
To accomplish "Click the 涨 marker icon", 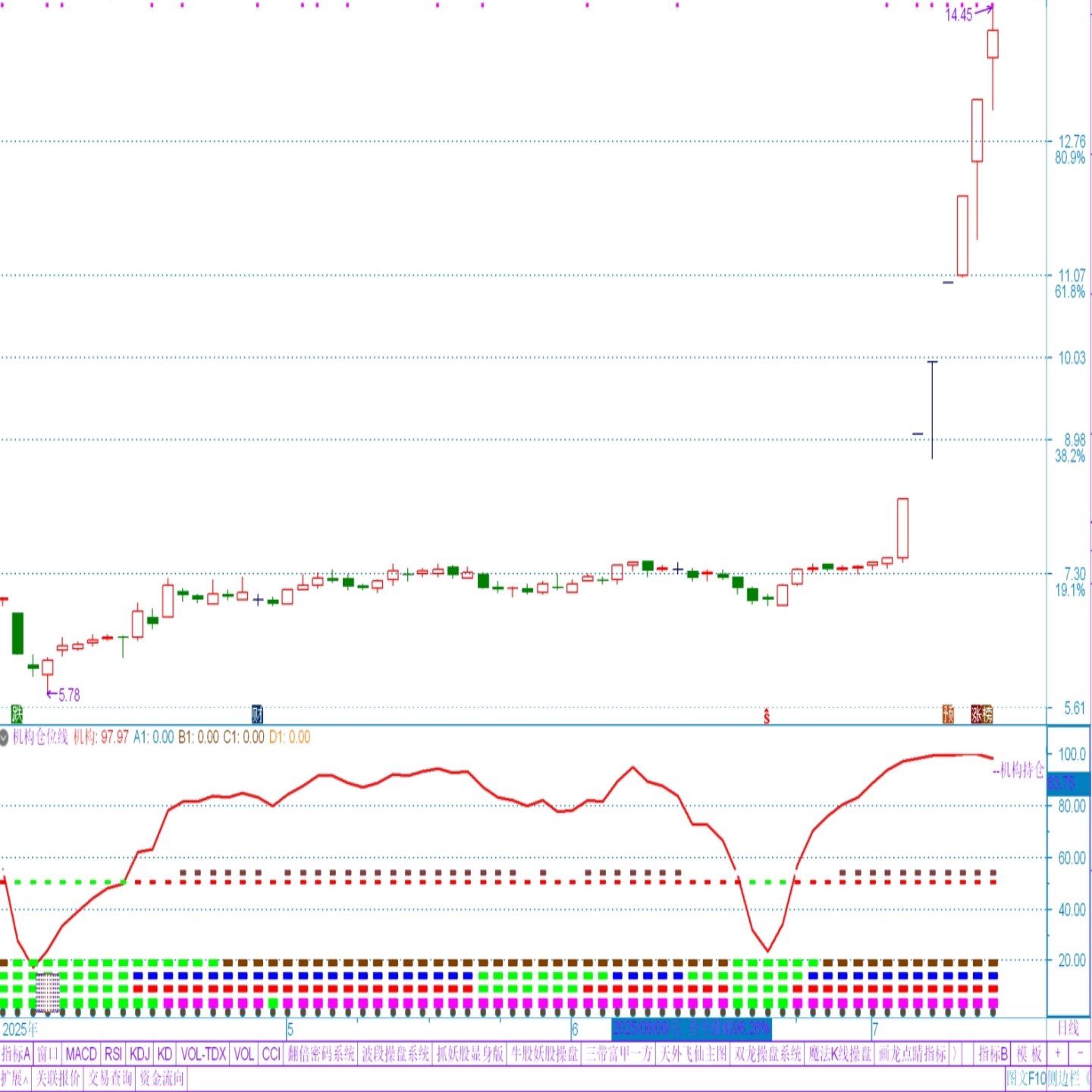I will tap(976, 714).
